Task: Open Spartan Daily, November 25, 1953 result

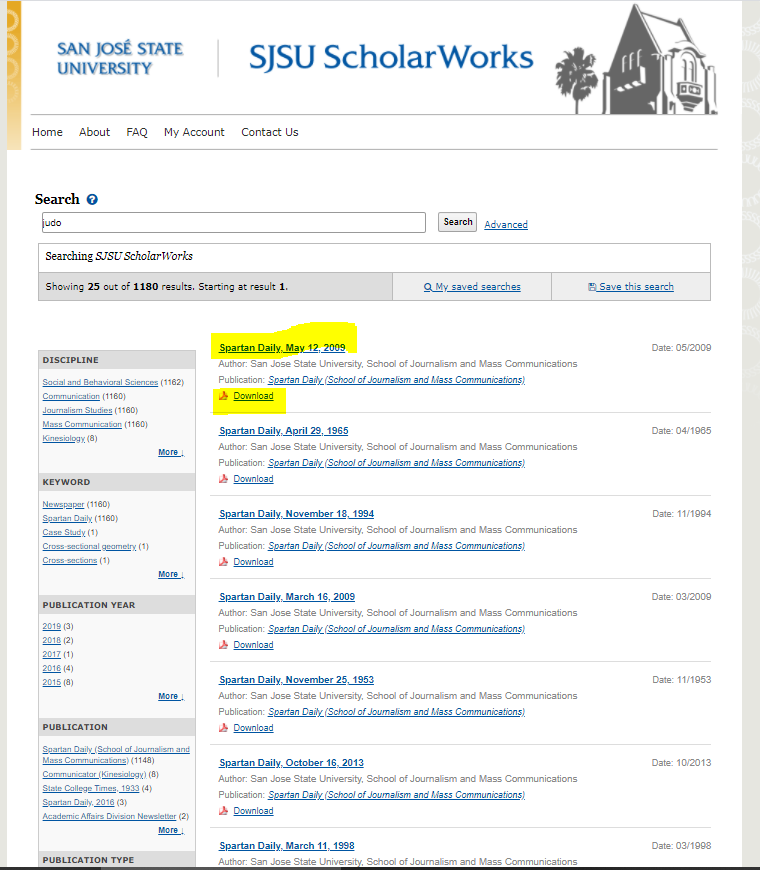Action: (296, 680)
